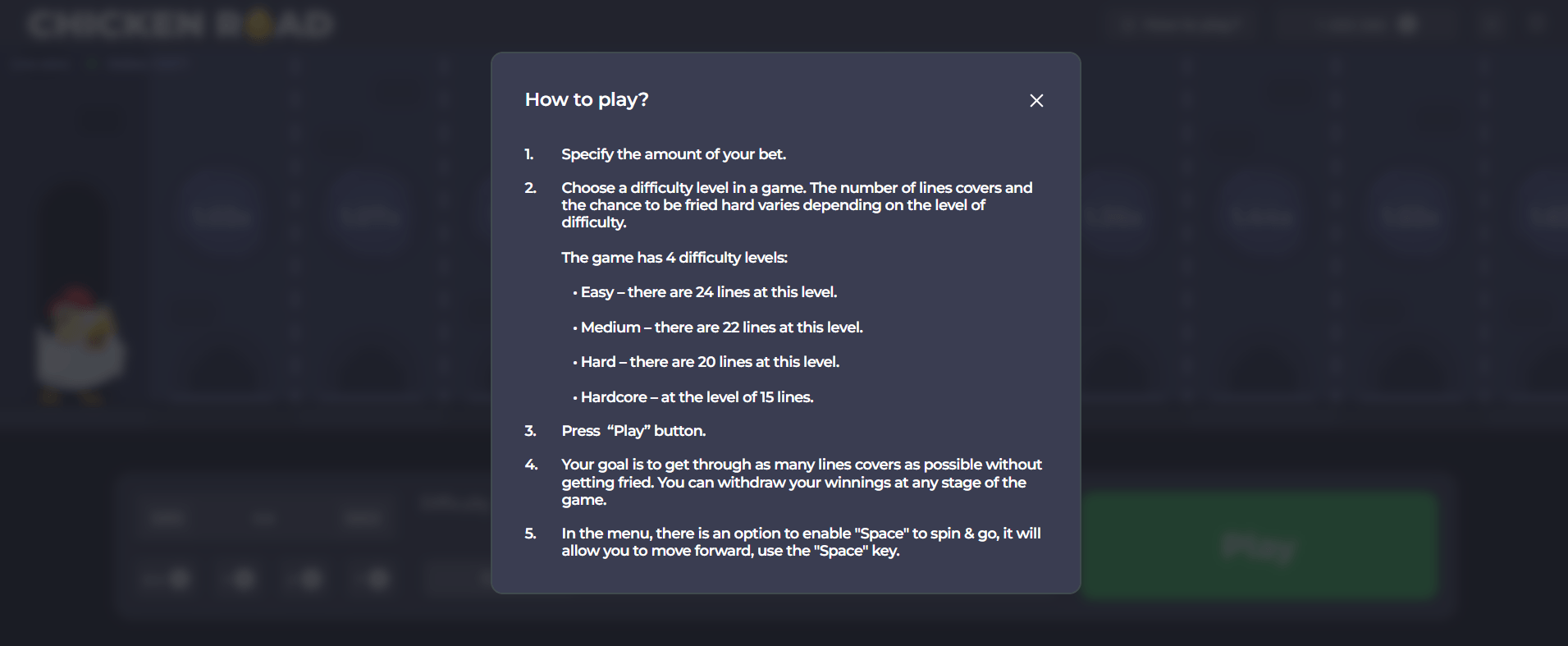This screenshot has width=1568, height=646.
Task: Click the Medium difficulty line in the list
Action: click(722, 328)
